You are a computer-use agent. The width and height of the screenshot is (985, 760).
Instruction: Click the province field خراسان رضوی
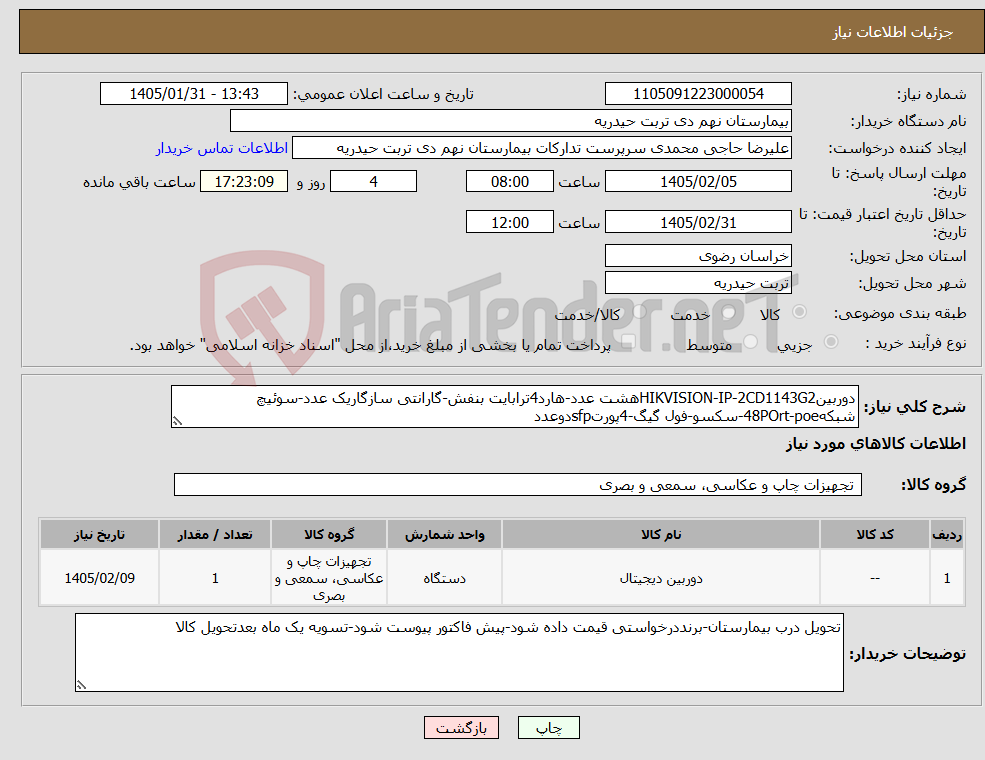click(x=698, y=256)
